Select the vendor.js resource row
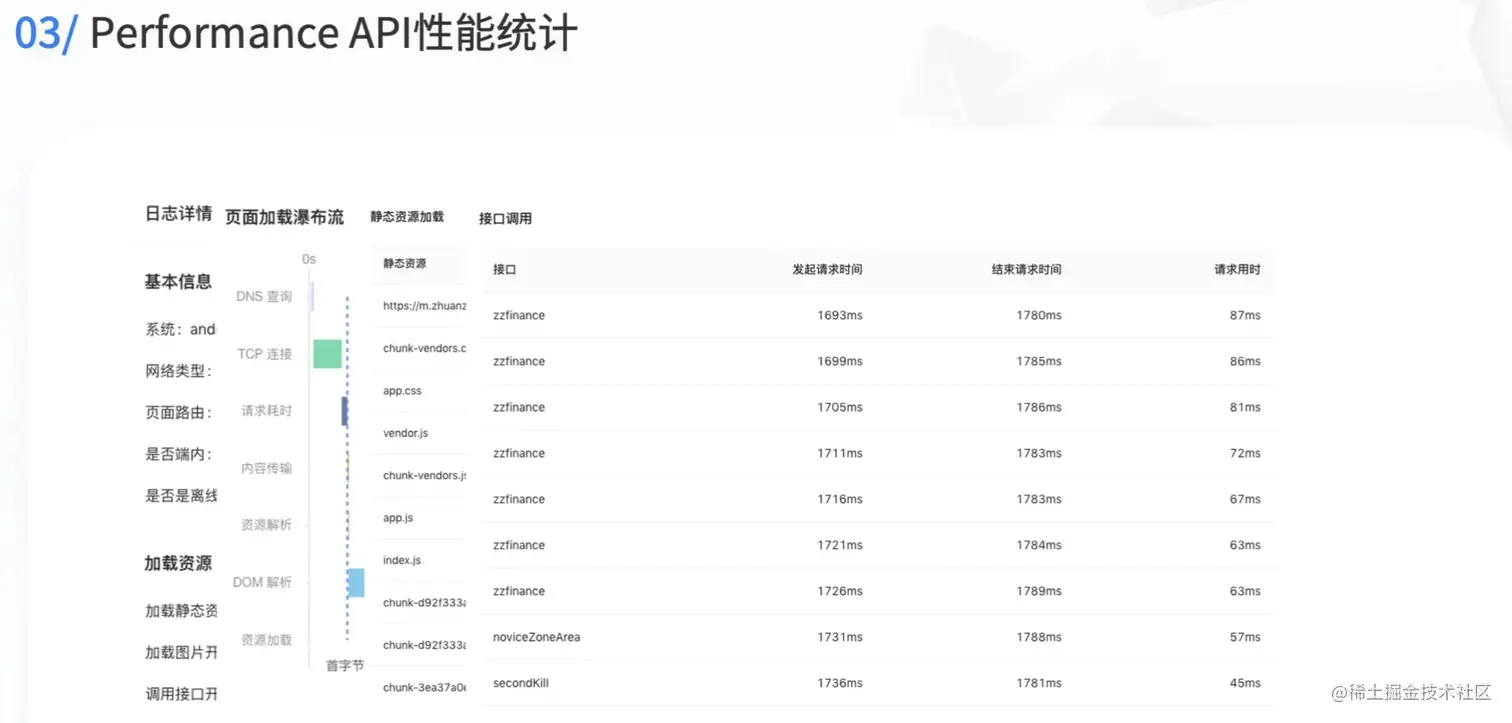Image resolution: width=1512 pixels, height=723 pixels. coord(418,433)
